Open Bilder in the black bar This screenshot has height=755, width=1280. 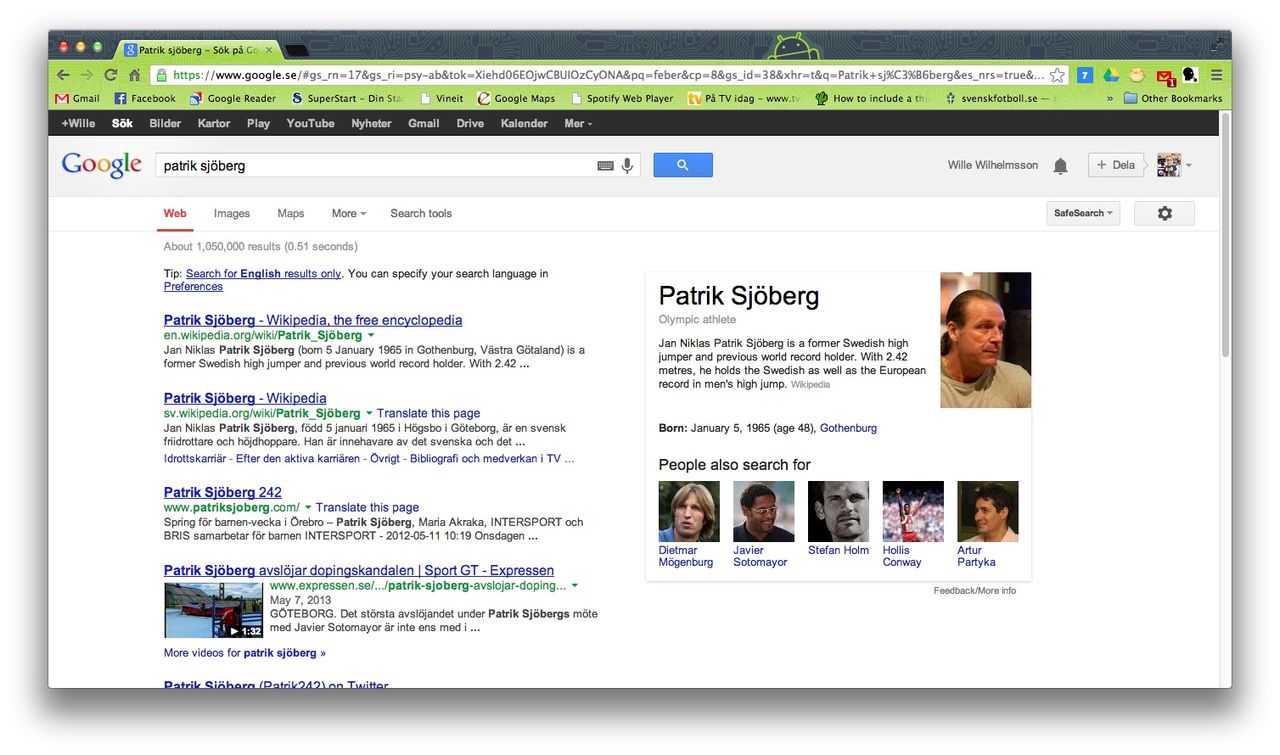pyautogui.click(x=165, y=123)
